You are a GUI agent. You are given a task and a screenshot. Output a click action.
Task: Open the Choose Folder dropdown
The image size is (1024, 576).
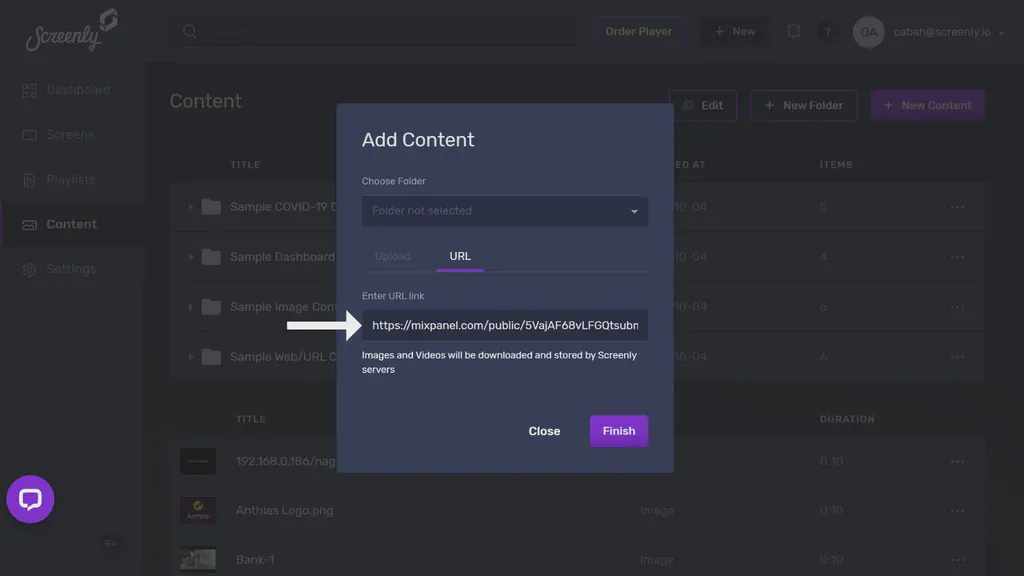point(504,211)
